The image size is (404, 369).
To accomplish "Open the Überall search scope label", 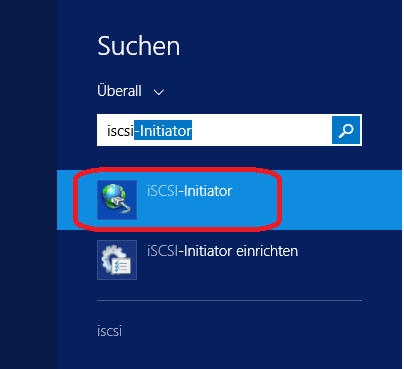I will tap(119, 91).
